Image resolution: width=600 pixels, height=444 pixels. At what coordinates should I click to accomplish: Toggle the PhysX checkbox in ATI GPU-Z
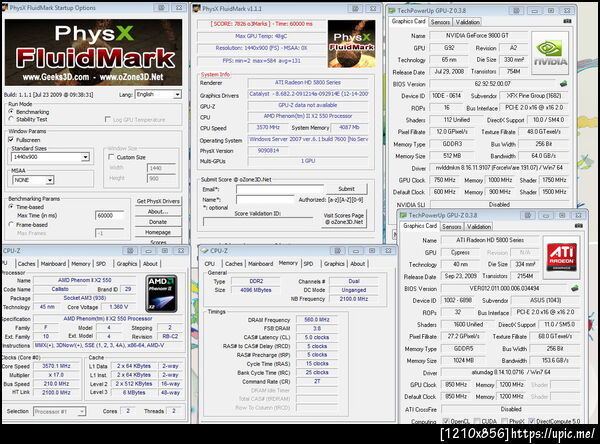pos(505,421)
